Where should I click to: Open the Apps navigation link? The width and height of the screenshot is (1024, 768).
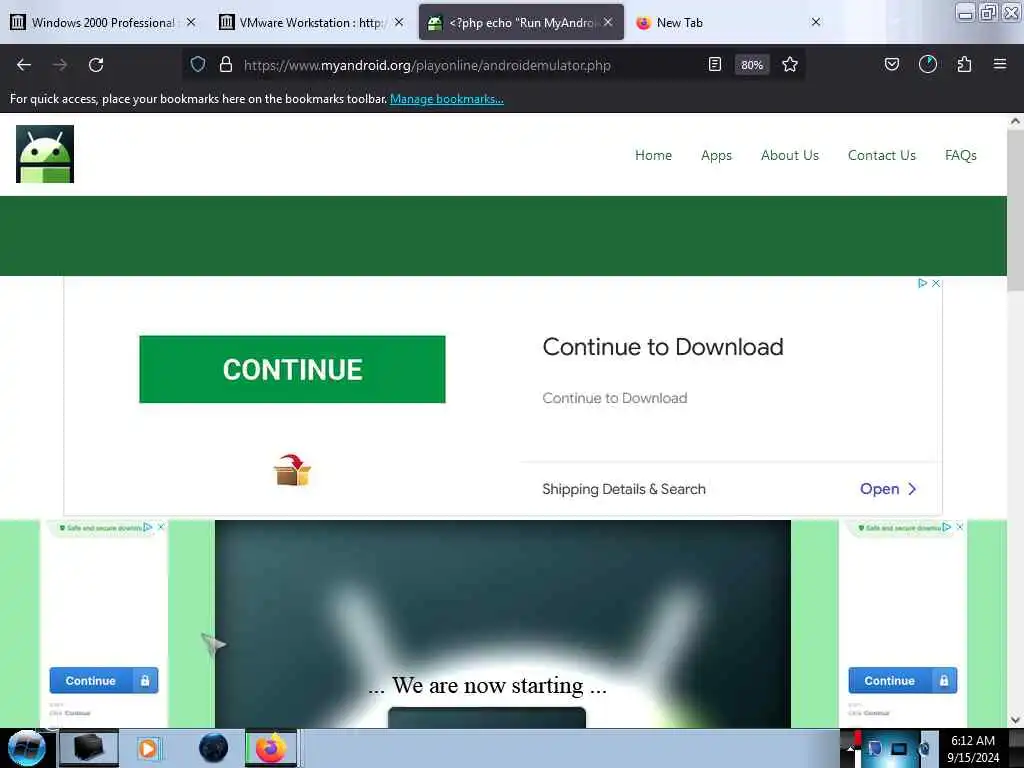tap(716, 155)
